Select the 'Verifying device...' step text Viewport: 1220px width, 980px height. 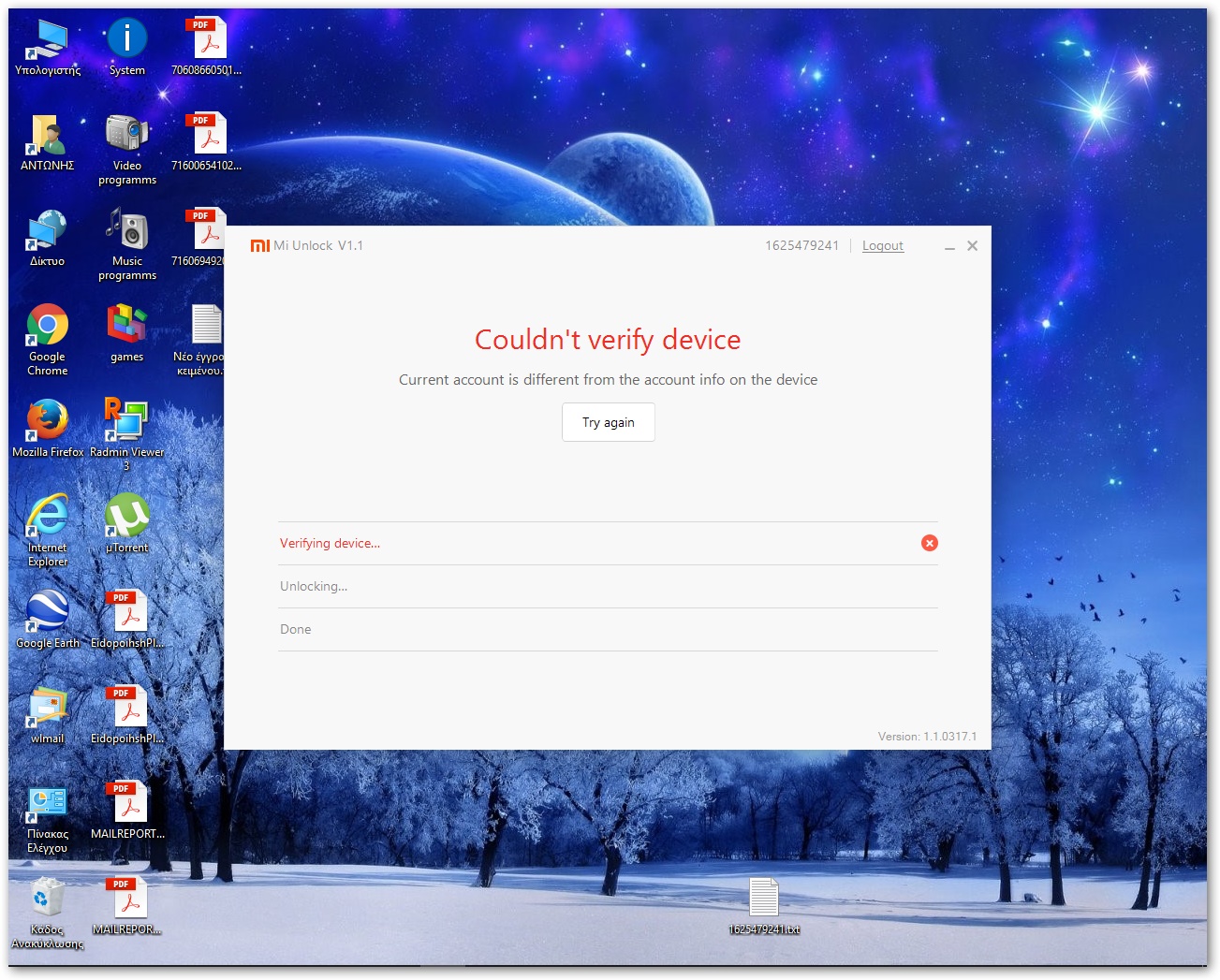click(x=330, y=543)
